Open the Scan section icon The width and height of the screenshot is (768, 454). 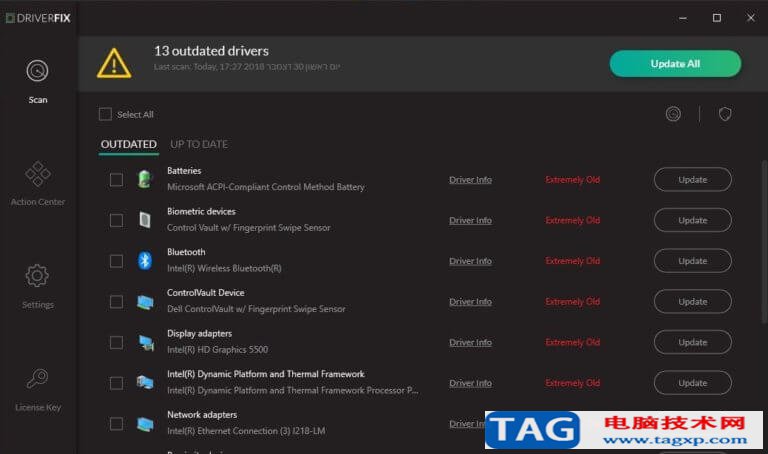pyautogui.click(x=37, y=71)
